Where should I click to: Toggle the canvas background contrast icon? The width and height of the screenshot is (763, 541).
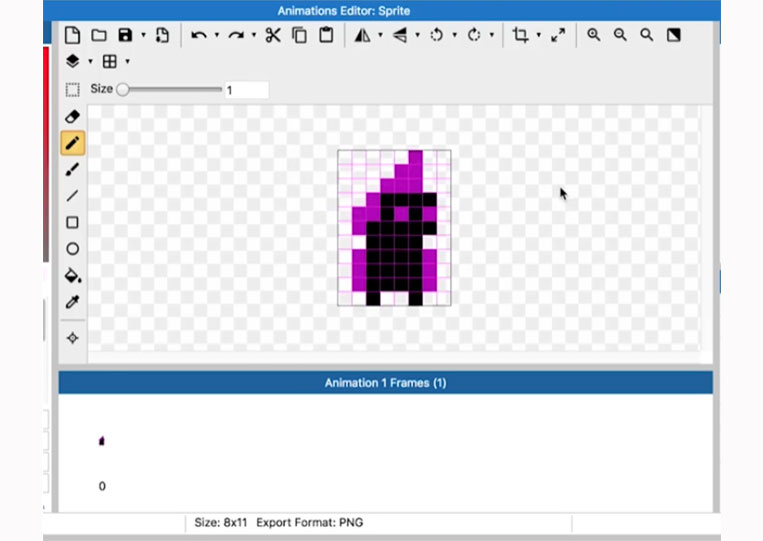point(673,35)
